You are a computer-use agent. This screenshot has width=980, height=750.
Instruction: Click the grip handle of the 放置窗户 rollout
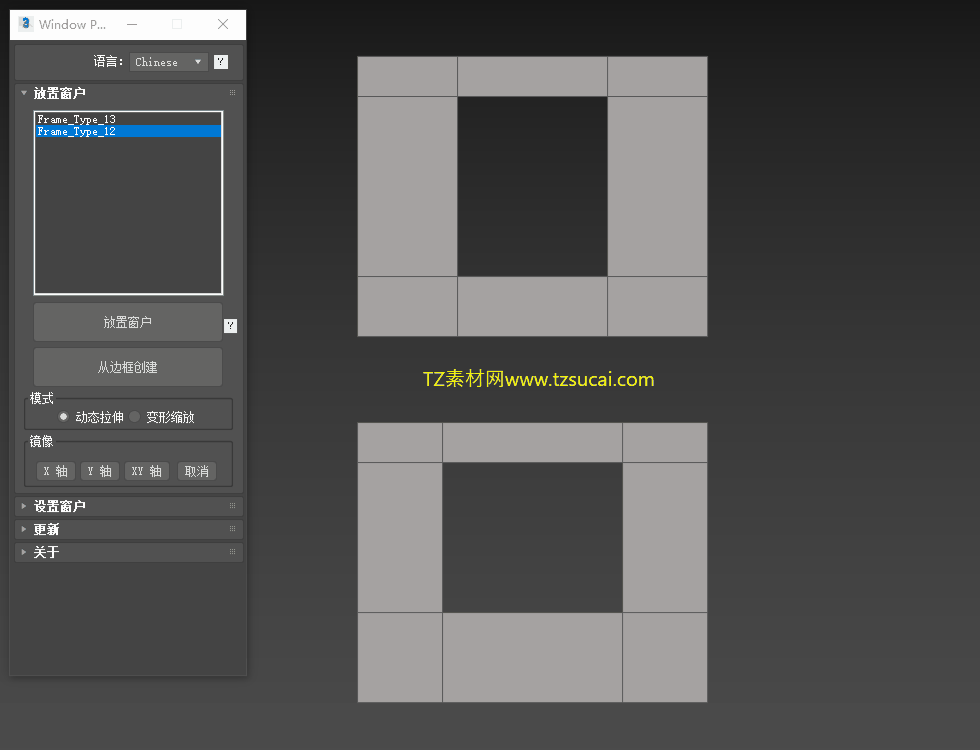click(232, 93)
